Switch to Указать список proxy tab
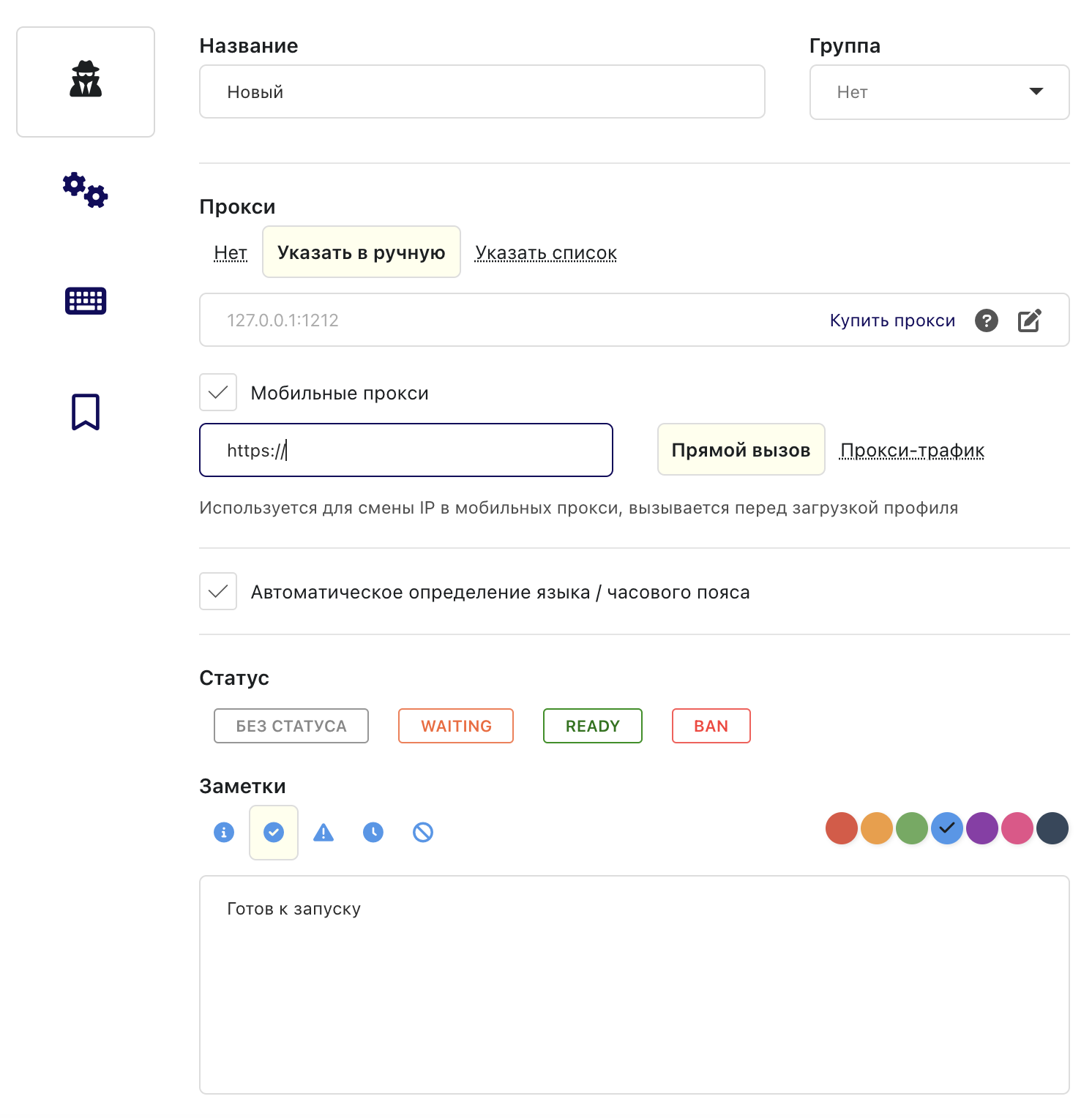The height and width of the screenshot is (1118, 1092). (546, 252)
